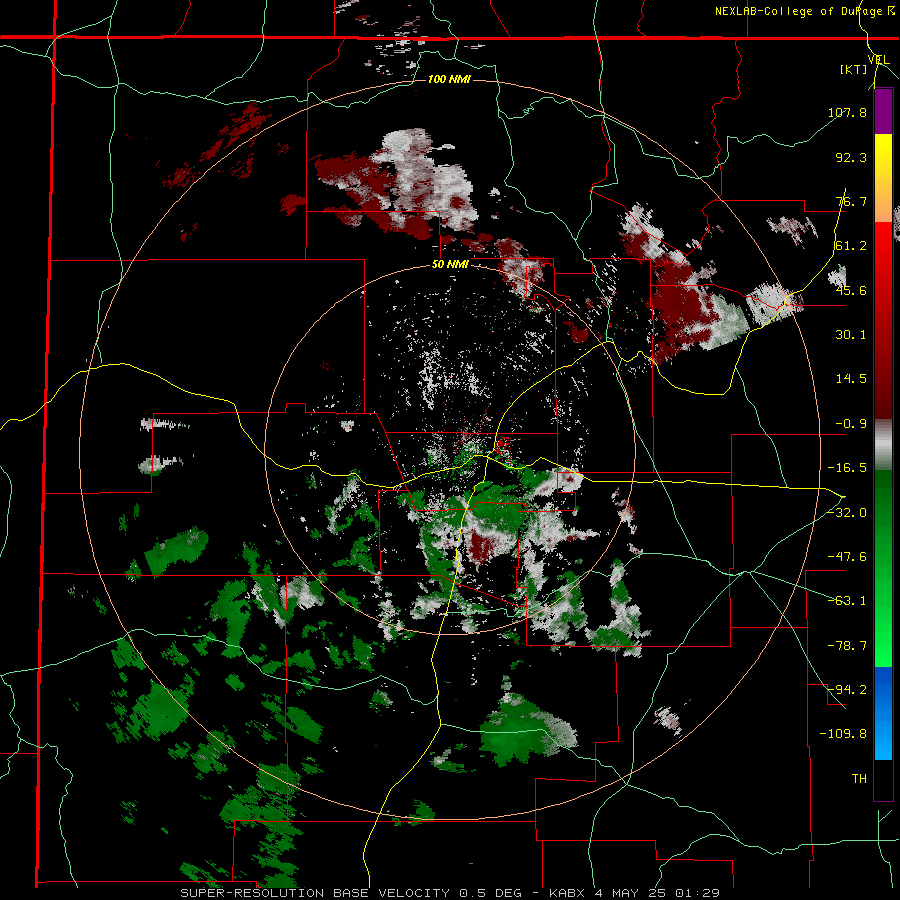This screenshot has height=900, width=900.
Task: Click the -109.8 legend value
Action: pos(843,734)
